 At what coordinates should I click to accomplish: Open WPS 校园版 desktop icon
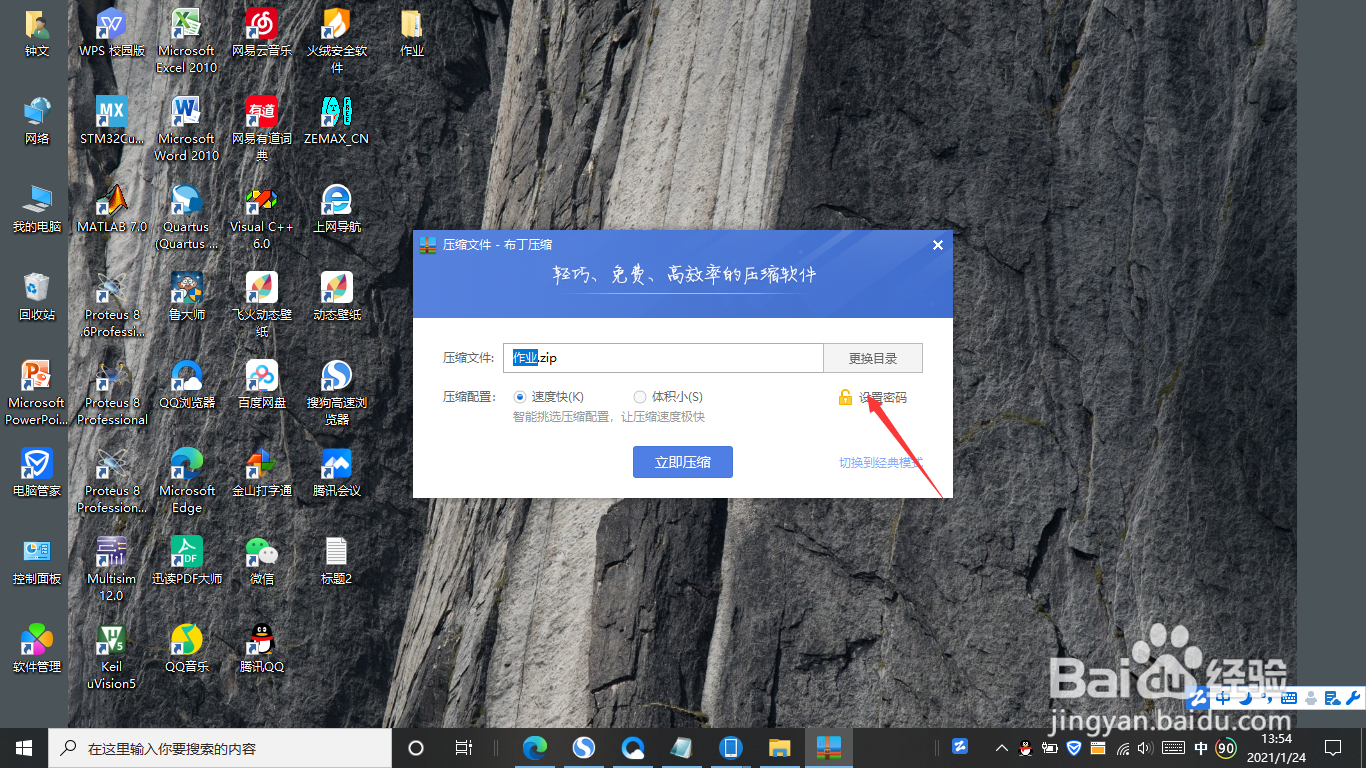112,32
